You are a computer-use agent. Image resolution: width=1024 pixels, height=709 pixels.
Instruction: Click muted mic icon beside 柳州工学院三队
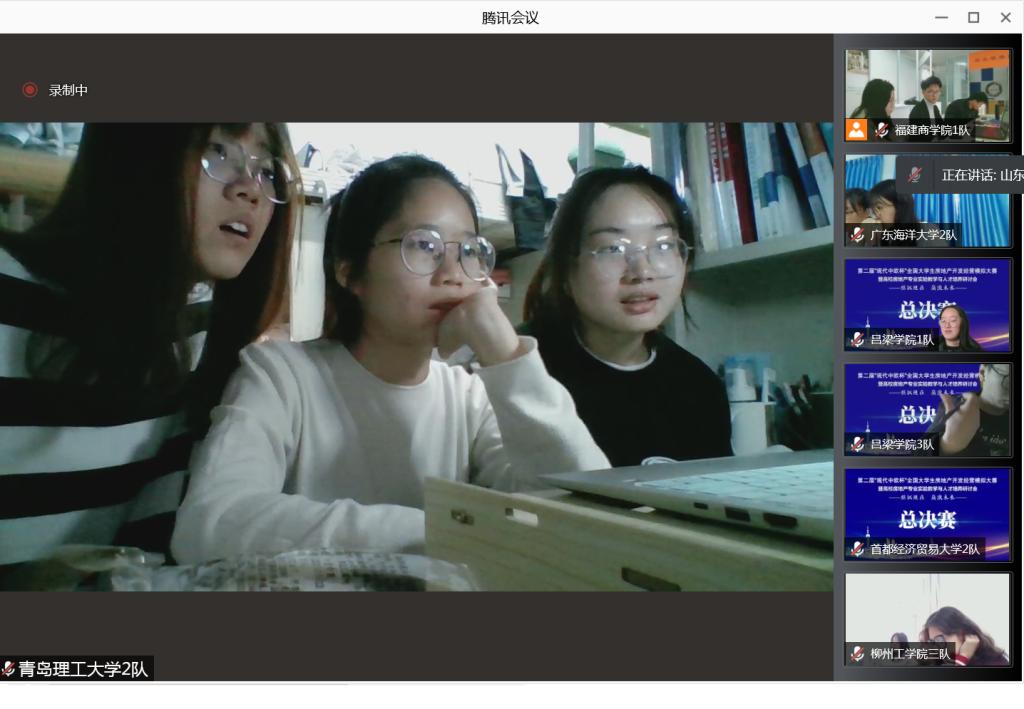click(857, 654)
